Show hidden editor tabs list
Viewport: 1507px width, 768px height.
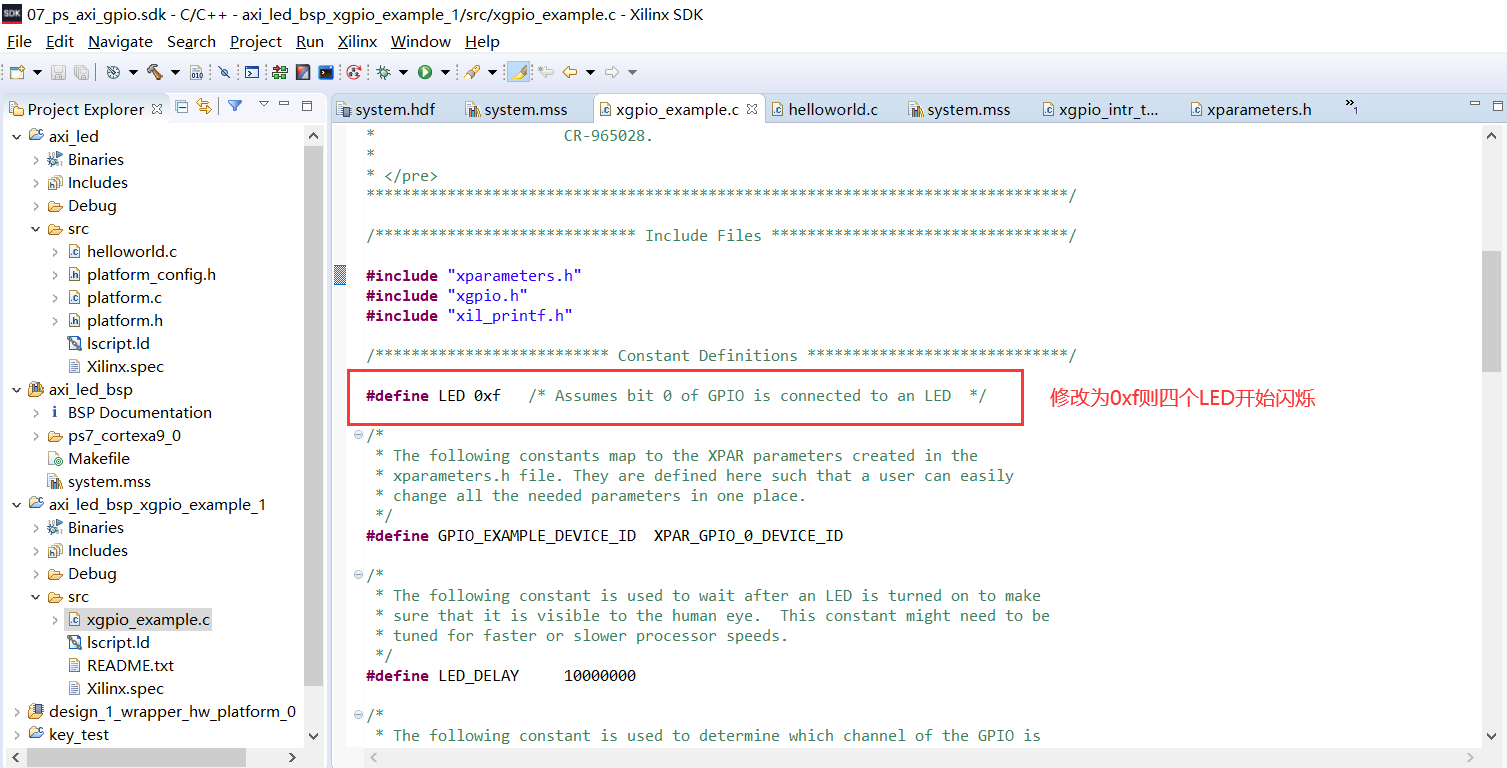click(x=1351, y=106)
